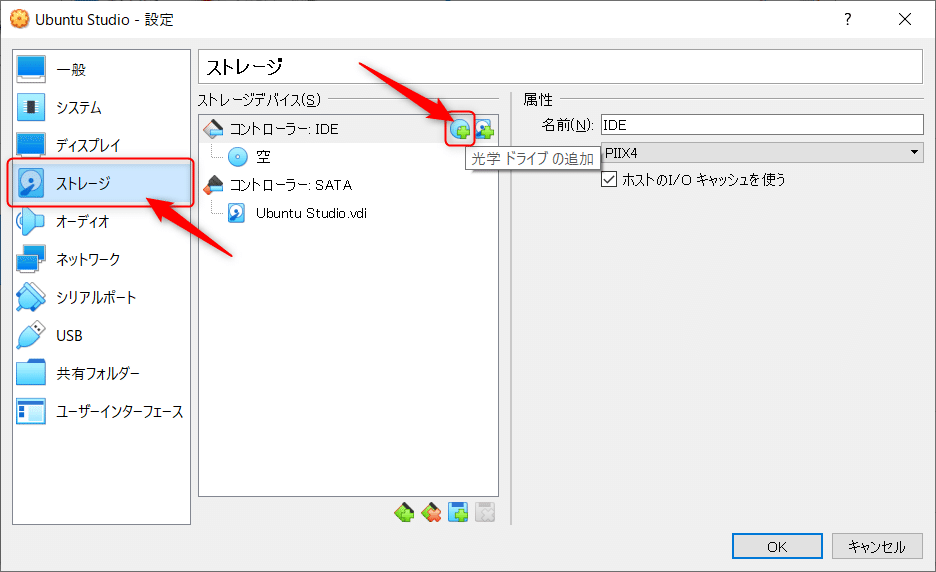The width and height of the screenshot is (936, 572).
Task: Select the コントローラー: IDE tree row
Action: [349, 129]
